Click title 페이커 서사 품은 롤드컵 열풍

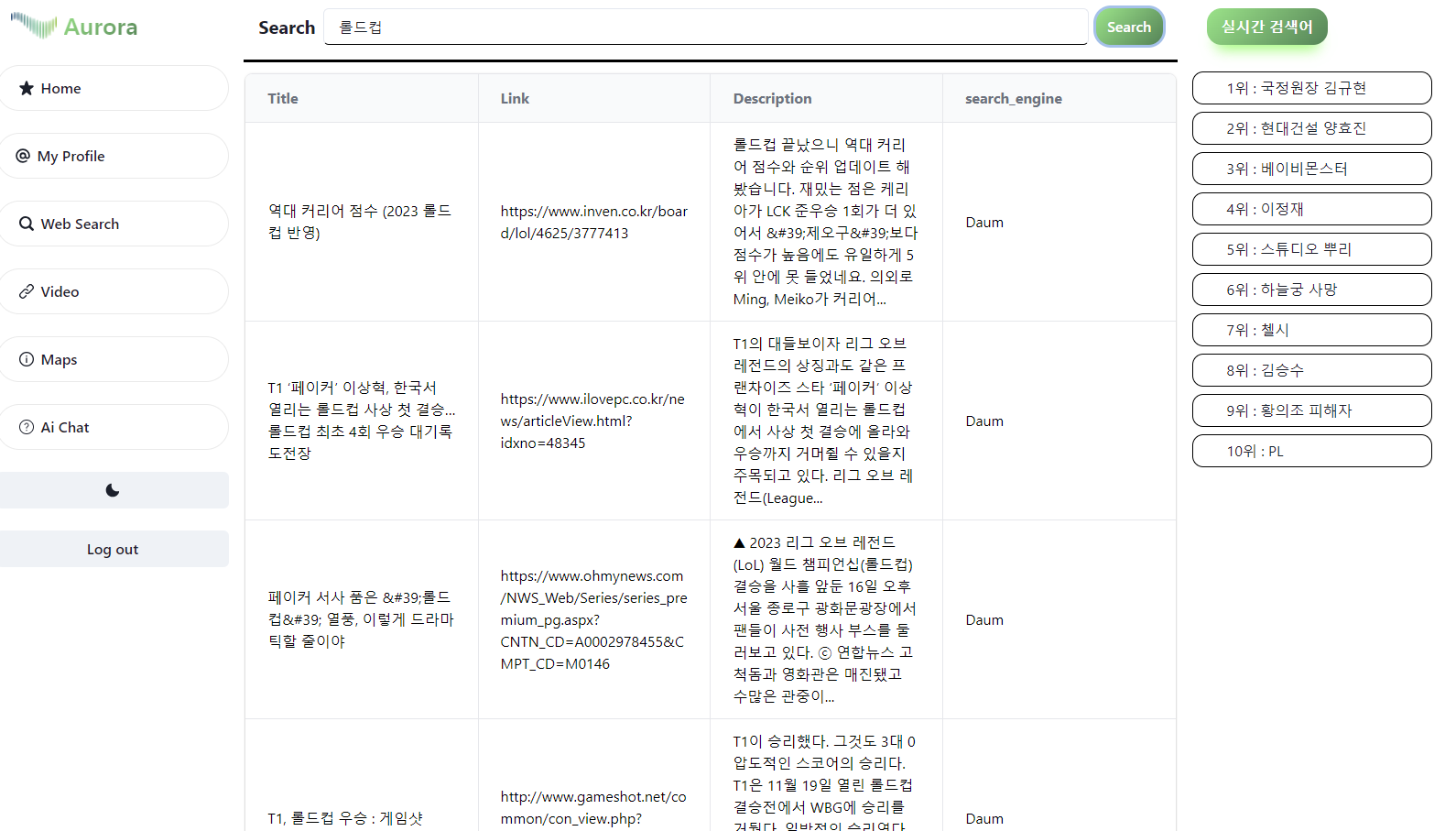361,619
